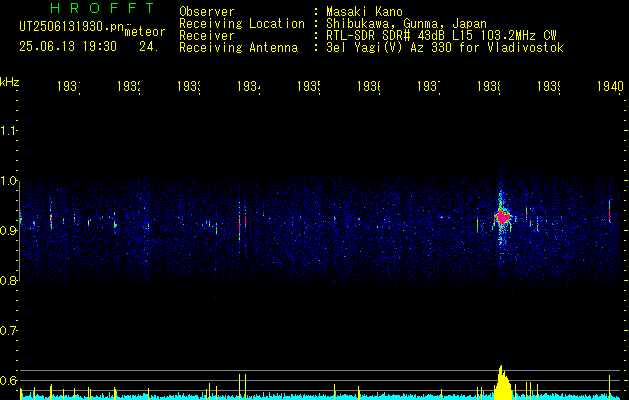Click the 0.9 frequency axis label

tap(9, 230)
